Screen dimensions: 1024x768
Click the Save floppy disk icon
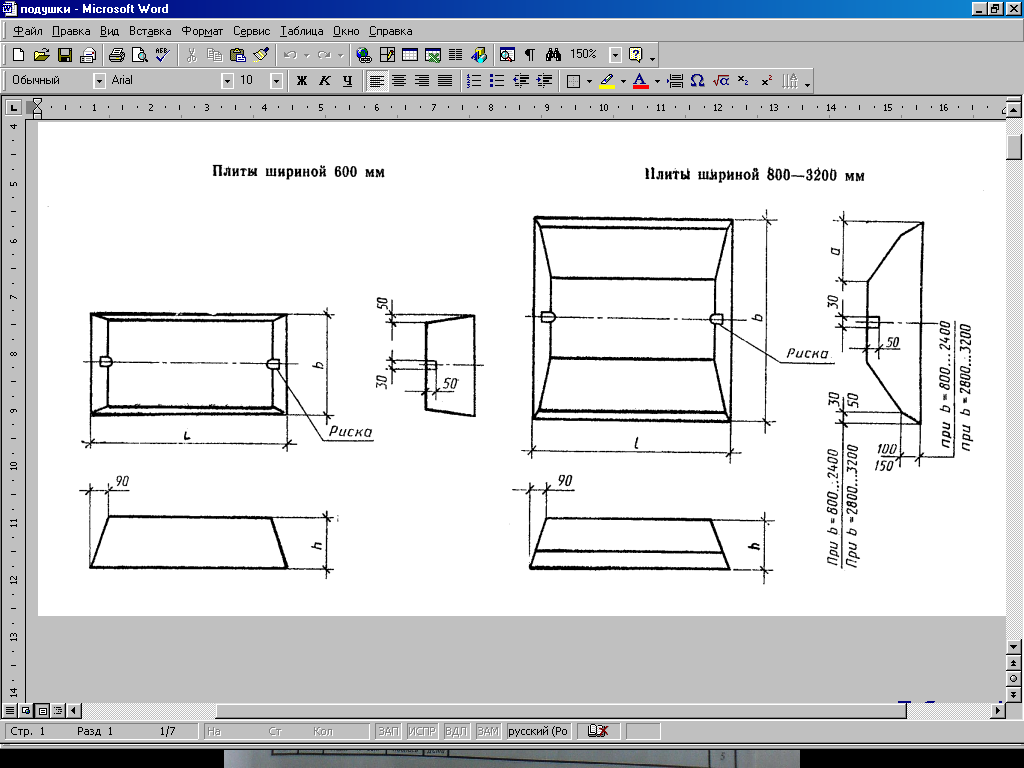(65, 55)
